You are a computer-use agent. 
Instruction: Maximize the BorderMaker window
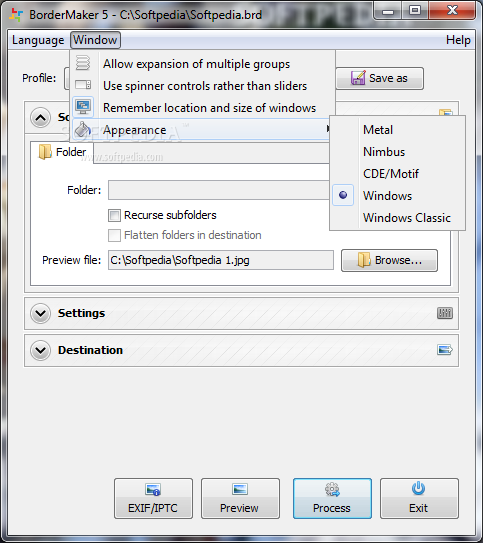[x=415, y=10]
